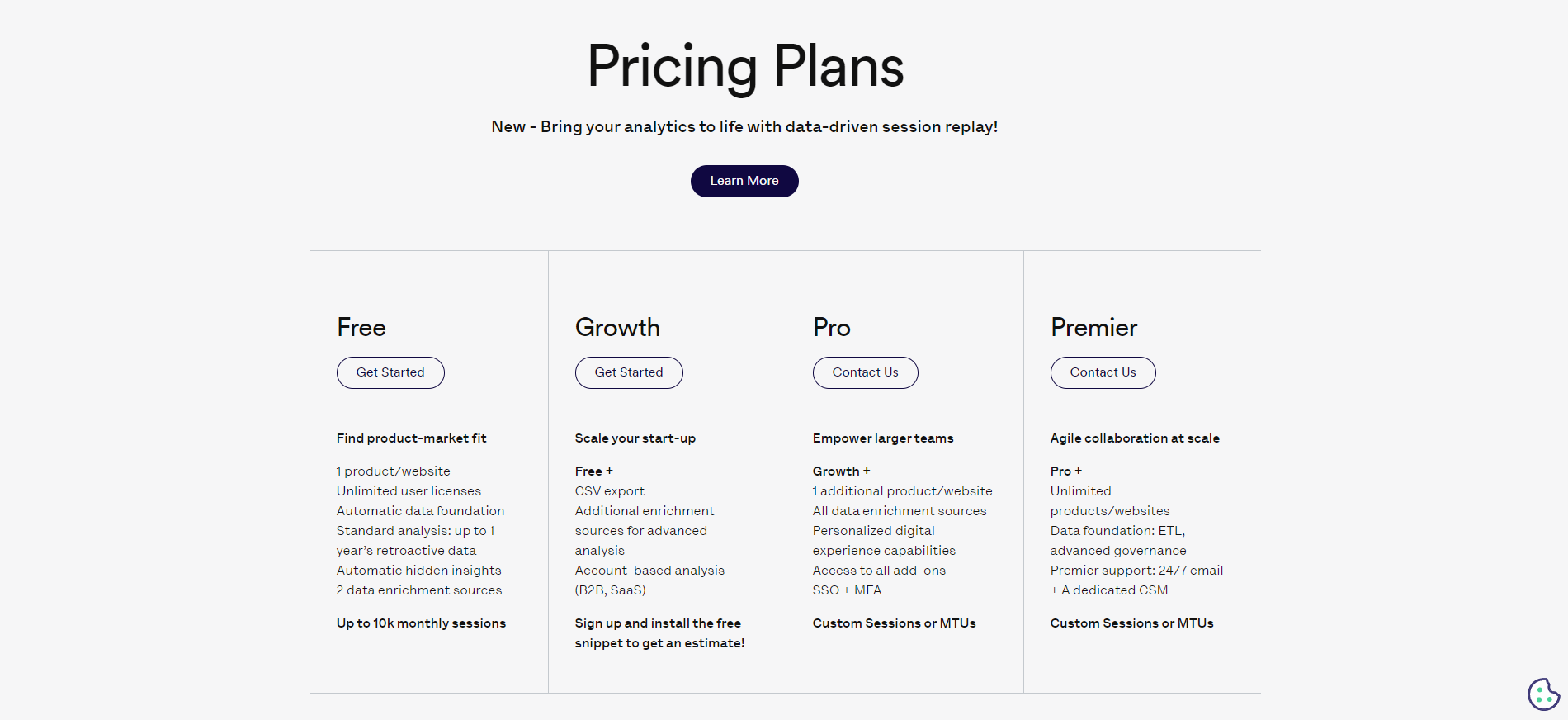Click Get Started under Growth plan
1568x720 pixels.
[x=629, y=372]
